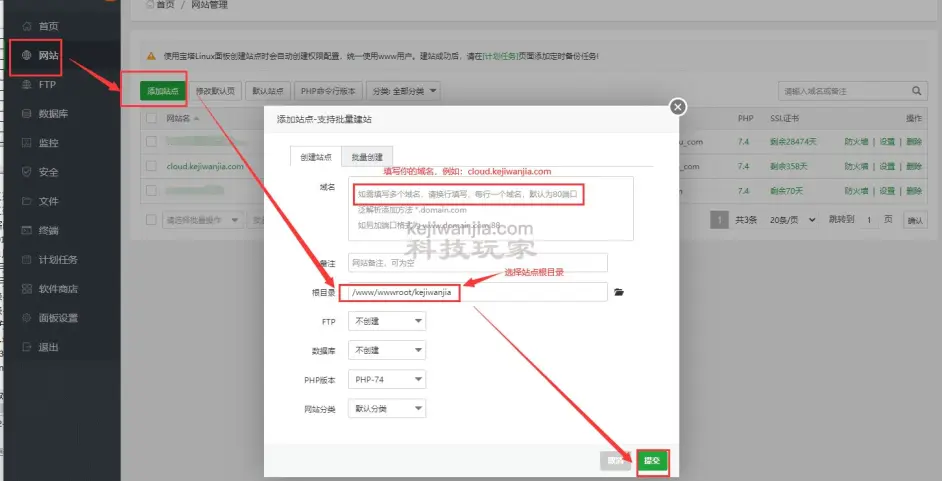Viewport: 942px width, 481px height.
Task: Click the 剩余28474天 SSL link
Action: point(793,142)
